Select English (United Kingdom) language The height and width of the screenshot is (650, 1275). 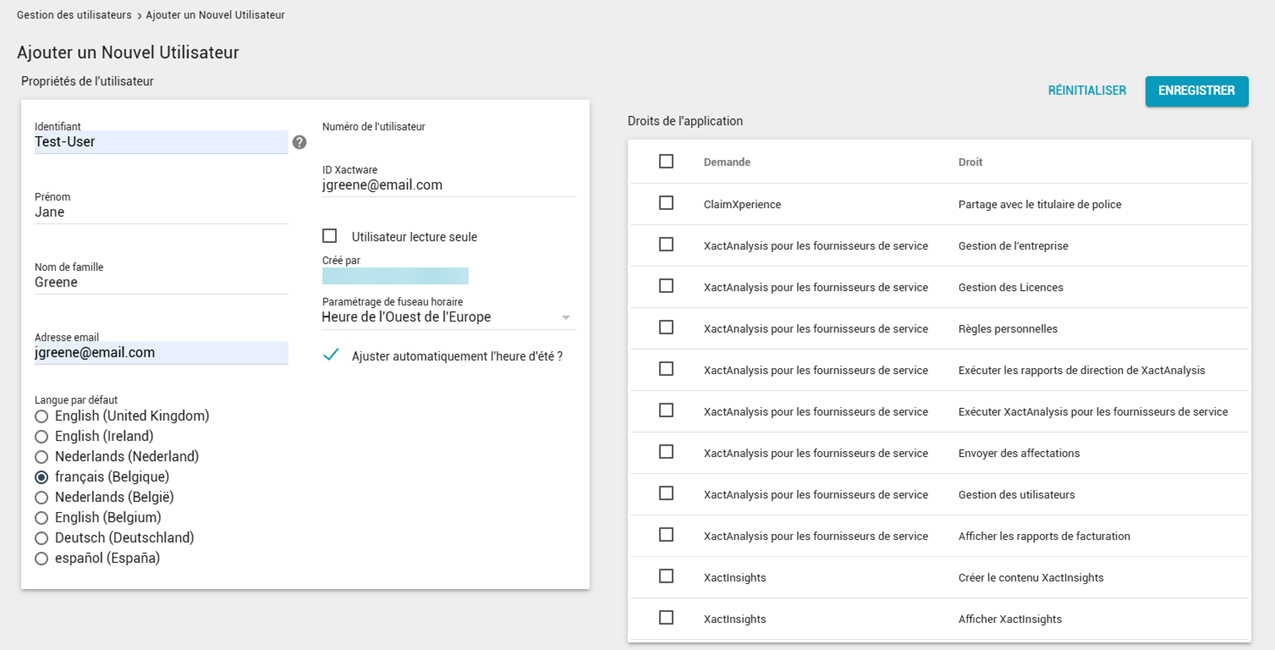[41, 416]
